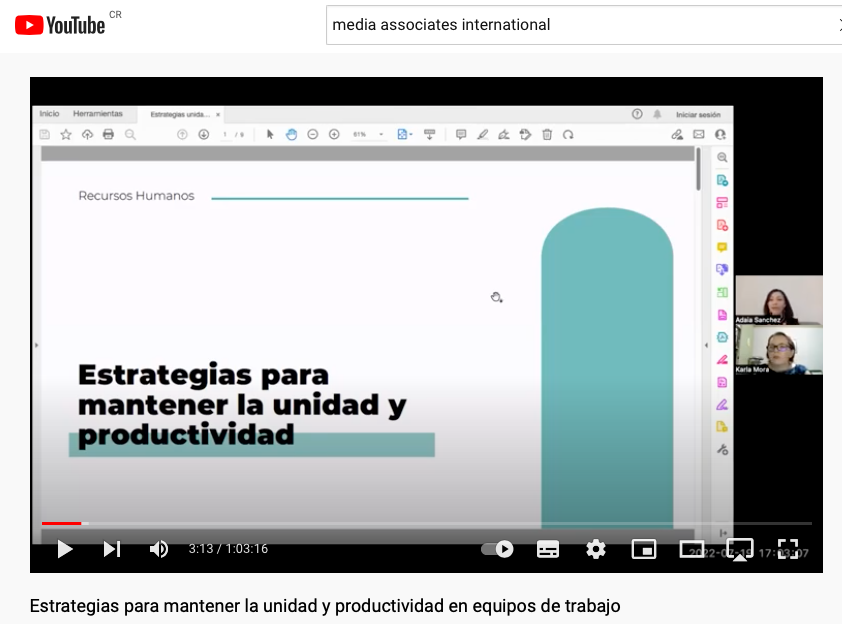Play the video
The image size is (842, 624).
[65, 549]
